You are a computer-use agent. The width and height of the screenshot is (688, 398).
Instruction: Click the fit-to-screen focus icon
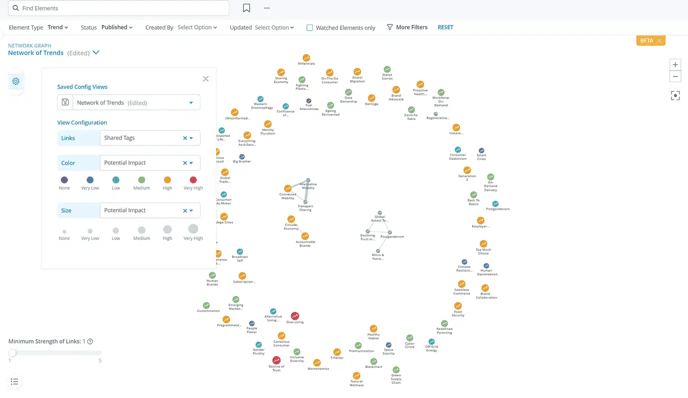pyautogui.click(x=675, y=96)
